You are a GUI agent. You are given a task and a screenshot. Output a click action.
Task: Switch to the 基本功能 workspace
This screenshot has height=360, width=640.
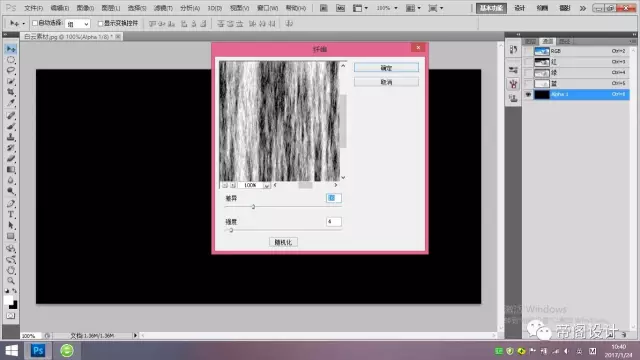click(491, 8)
